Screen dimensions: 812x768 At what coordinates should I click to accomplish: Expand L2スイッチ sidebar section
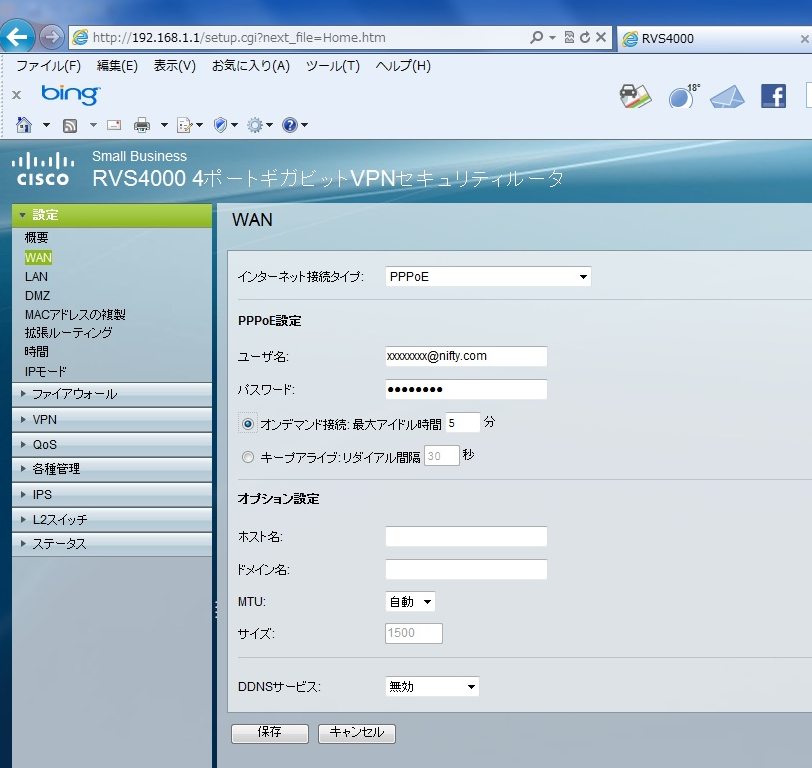(x=112, y=519)
